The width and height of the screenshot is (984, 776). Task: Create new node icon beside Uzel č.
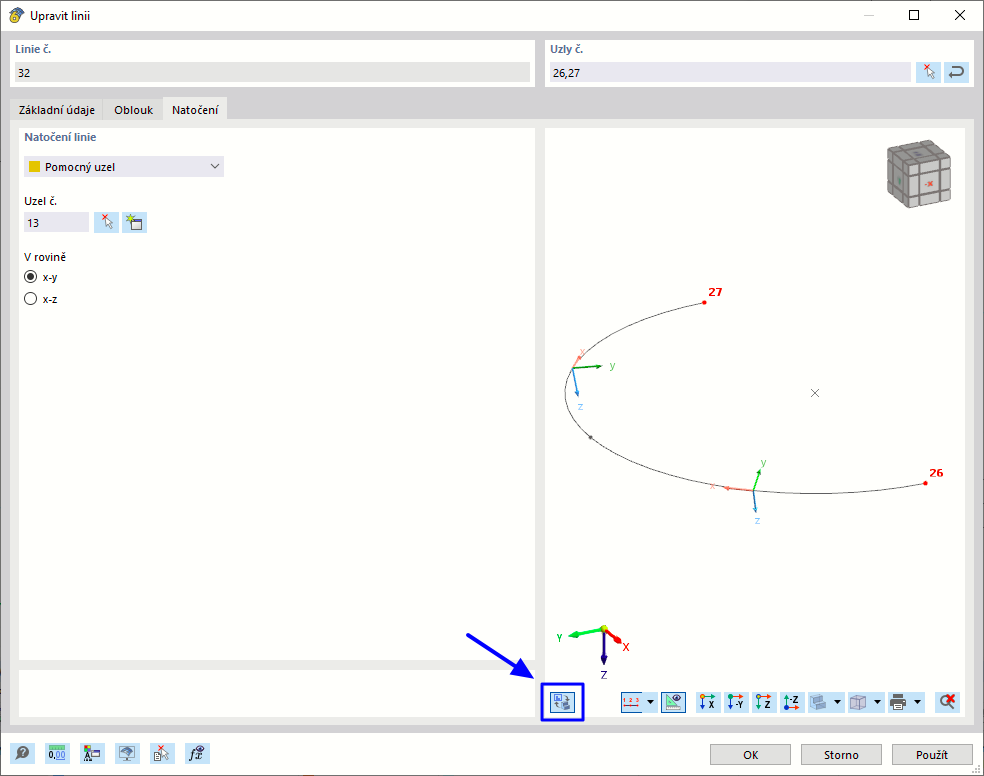134,222
